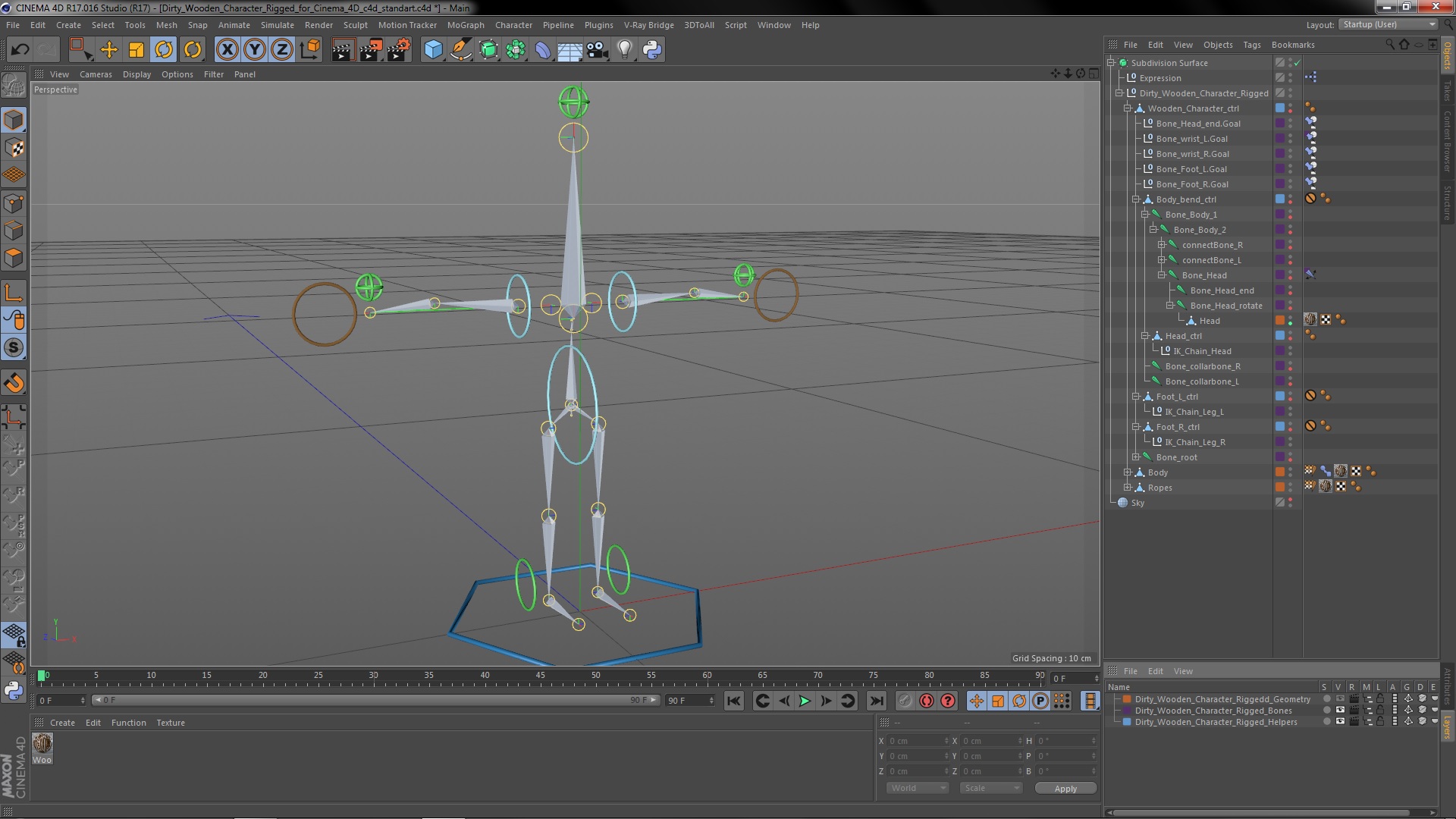The image size is (1456, 819).
Task: Go to start of animation
Action: [733, 701]
